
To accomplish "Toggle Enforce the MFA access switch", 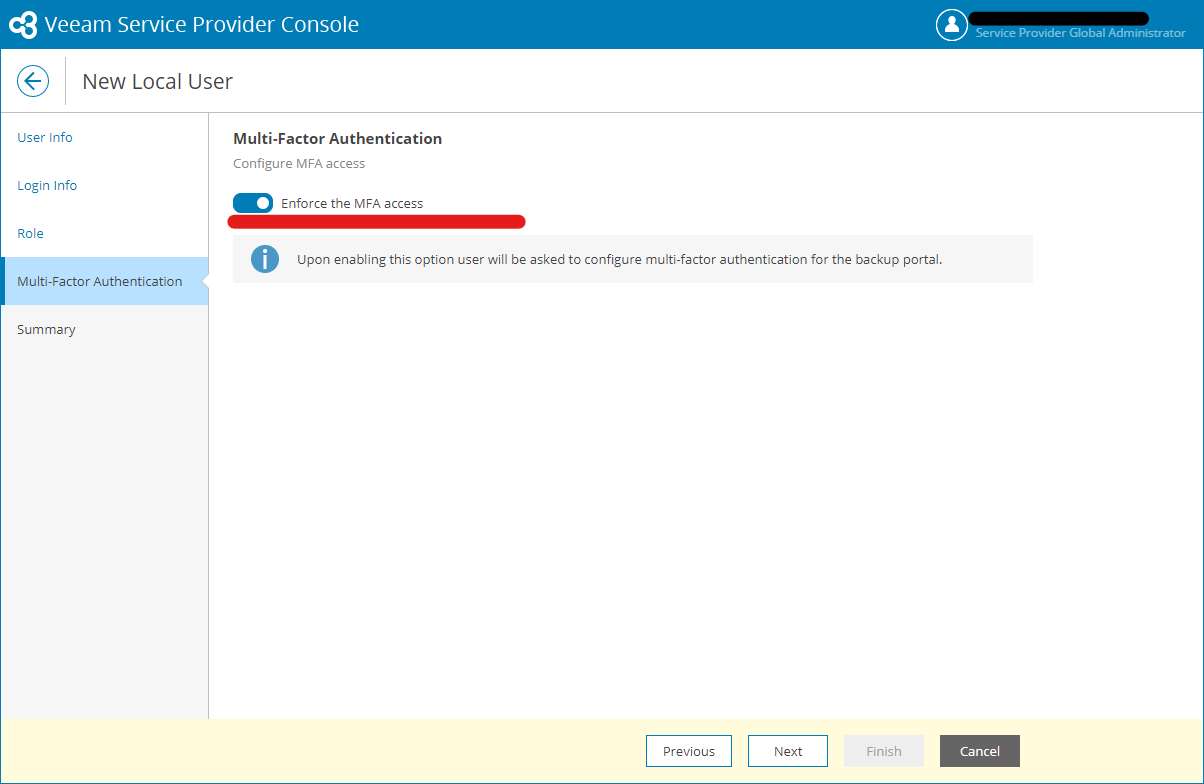I will coord(253,203).
